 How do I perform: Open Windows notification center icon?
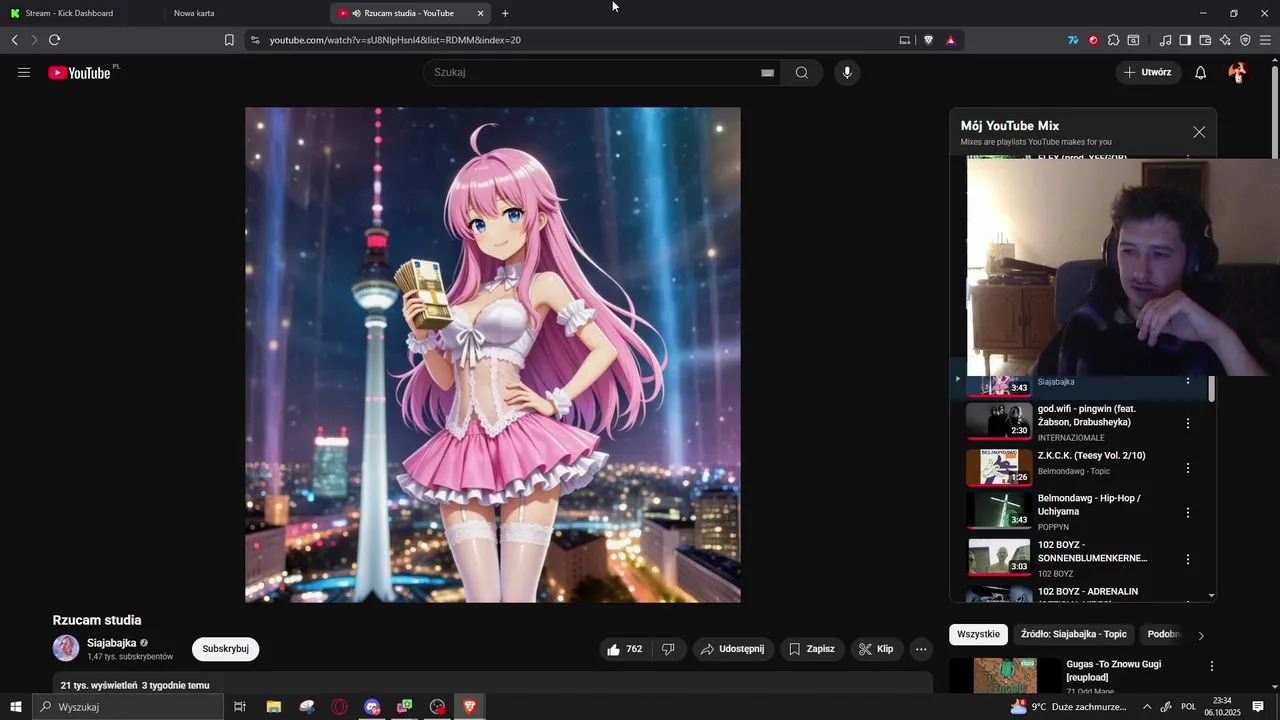pos(1258,707)
